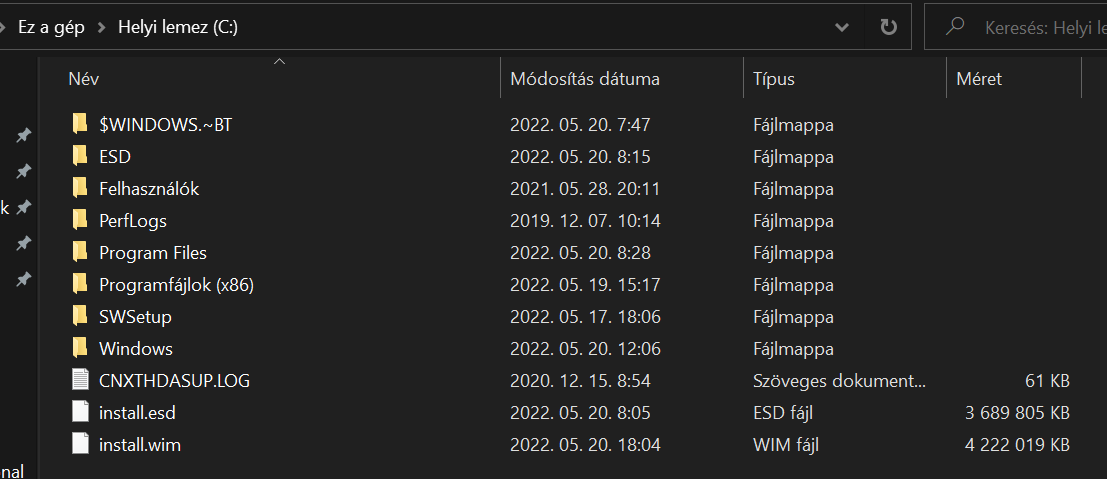The image size is (1107, 479).
Task: Click the refresh button beside address bar
Action: pos(888,27)
